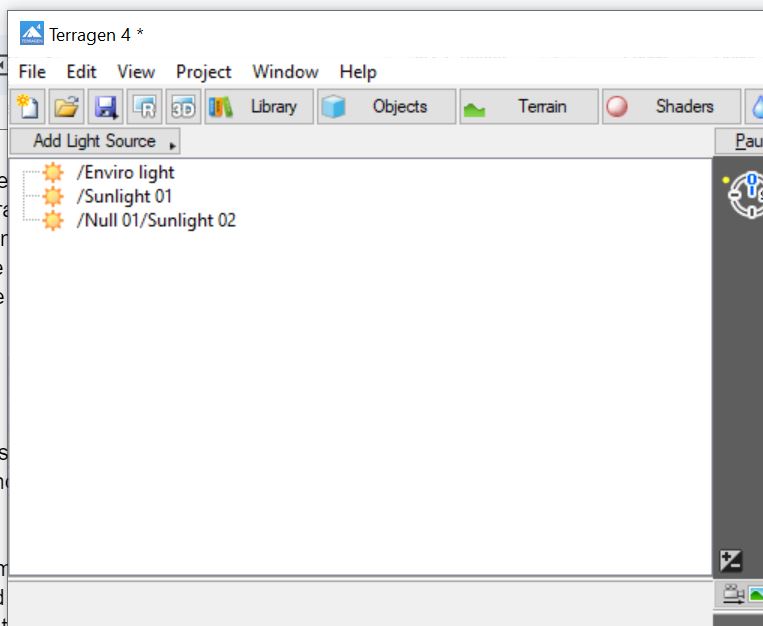Click the Terragen 4 app icon in title bar
Image resolution: width=763 pixels, height=626 pixels.
(x=32, y=34)
